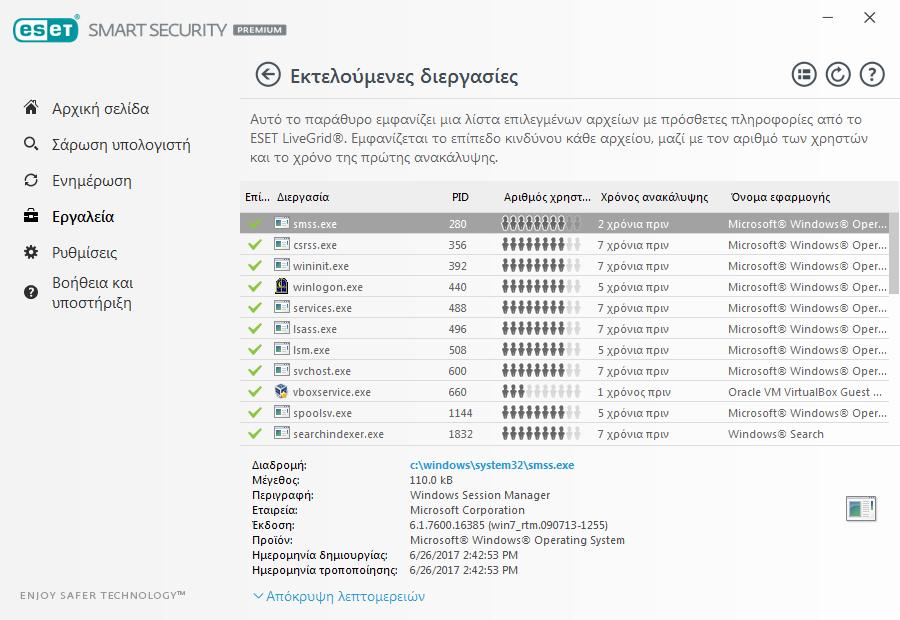Image resolution: width=900 pixels, height=620 pixels.
Task: Click the process list vertical scrollbar thumb
Action: (894, 253)
